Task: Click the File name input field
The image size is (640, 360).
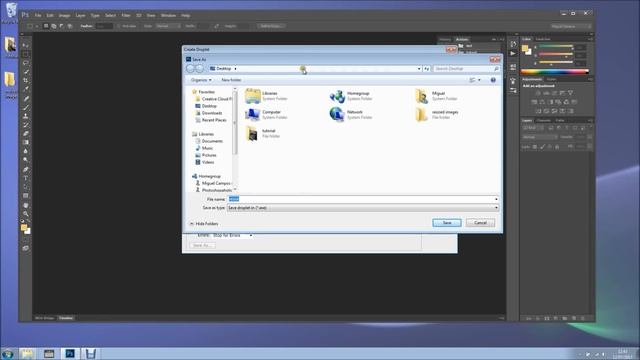Action: (x=360, y=199)
